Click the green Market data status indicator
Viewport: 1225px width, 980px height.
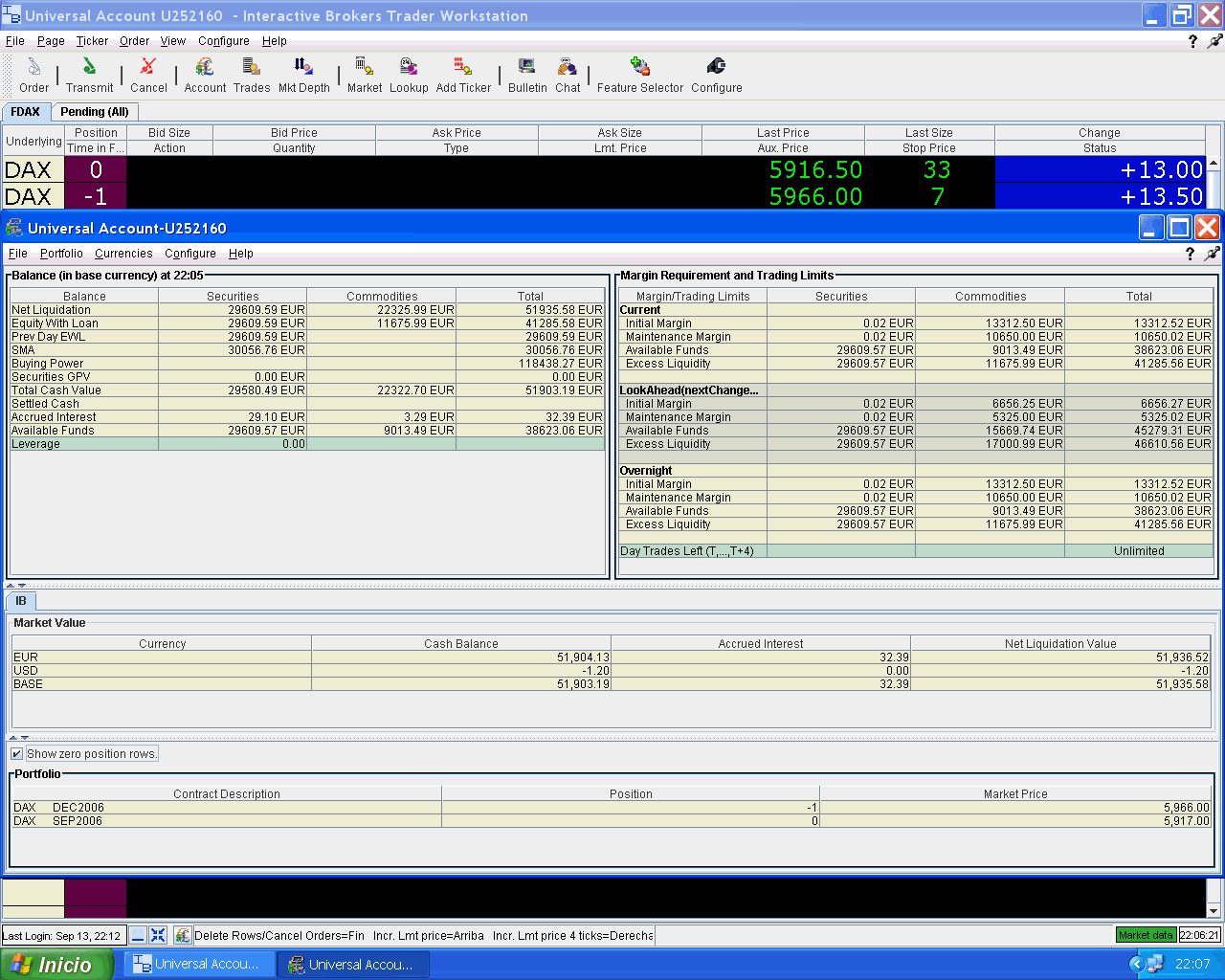(1146, 935)
